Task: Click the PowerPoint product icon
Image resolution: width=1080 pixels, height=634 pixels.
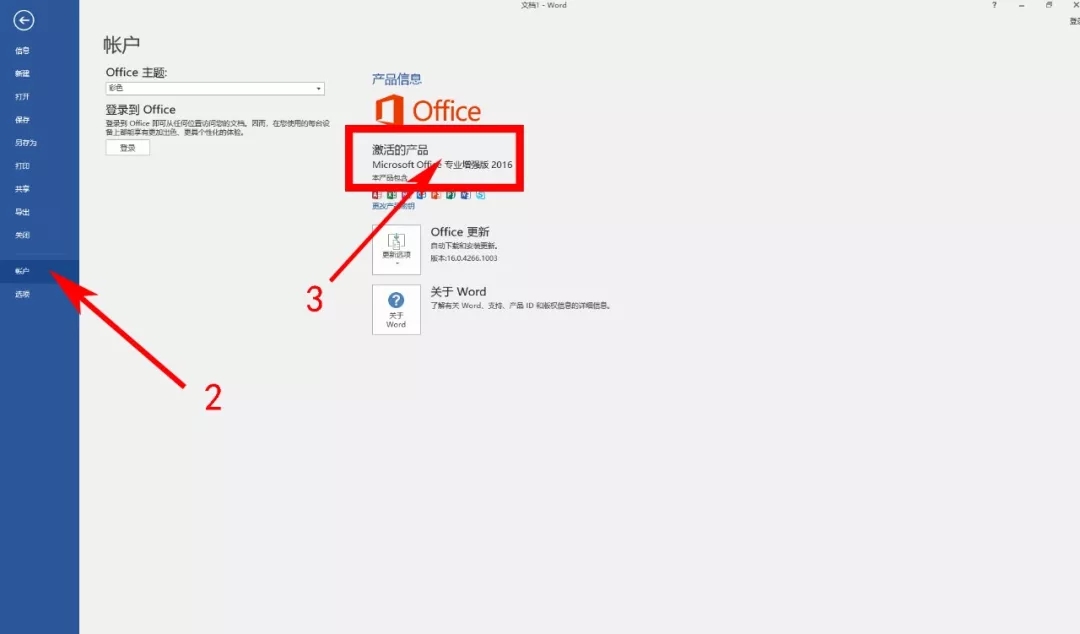Action: tap(436, 195)
